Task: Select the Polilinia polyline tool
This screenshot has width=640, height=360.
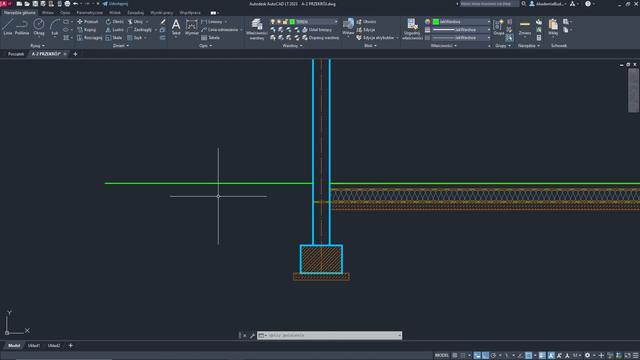Action: [x=22, y=27]
